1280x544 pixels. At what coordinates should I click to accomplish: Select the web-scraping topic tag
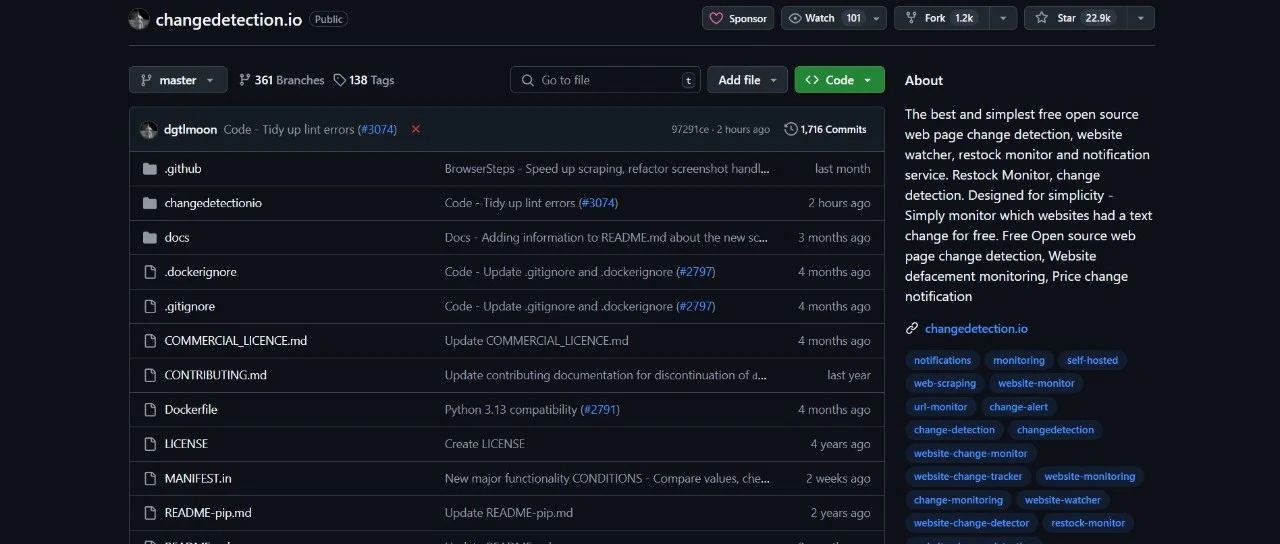pyautogui.click(x=945, y=383)
